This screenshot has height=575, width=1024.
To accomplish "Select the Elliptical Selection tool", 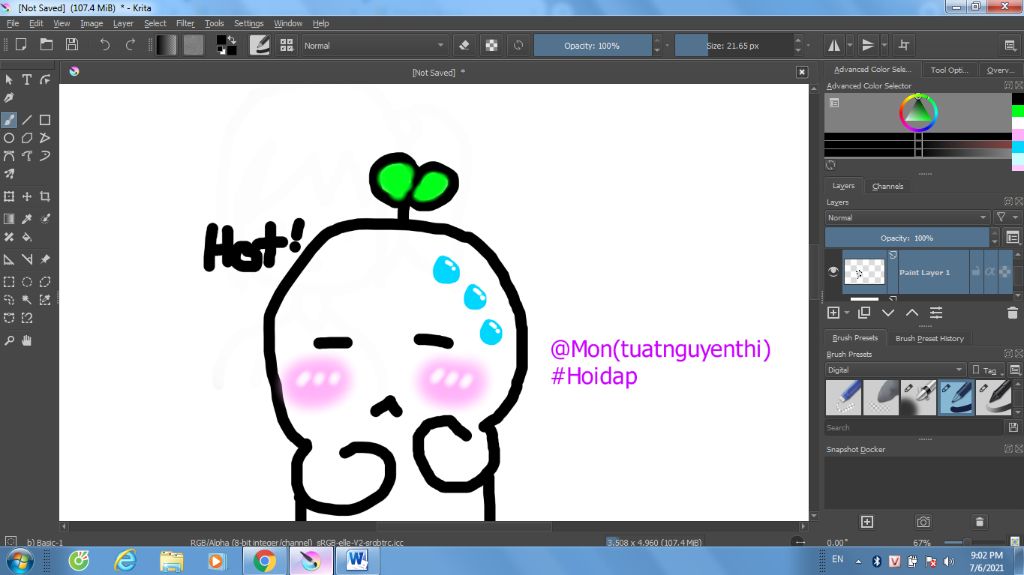I will coord(27,282).
